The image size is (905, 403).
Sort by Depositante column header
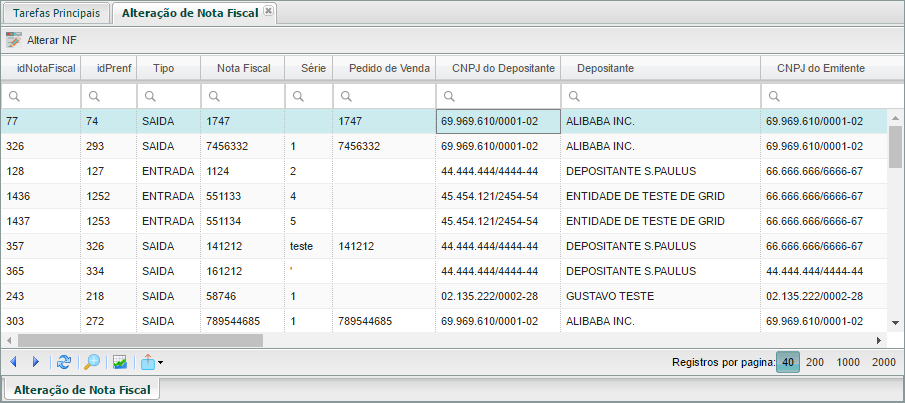coord(660,68)
